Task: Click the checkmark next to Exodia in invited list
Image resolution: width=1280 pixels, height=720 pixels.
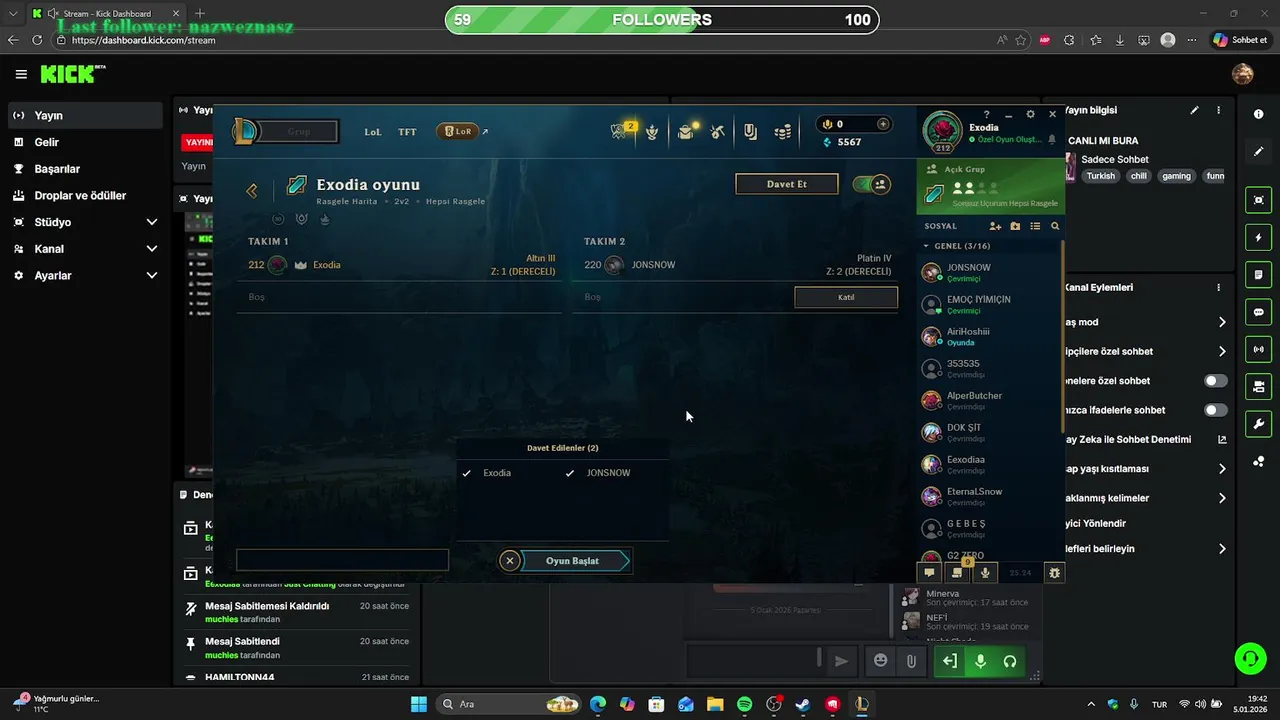Action: pos(467,473)
